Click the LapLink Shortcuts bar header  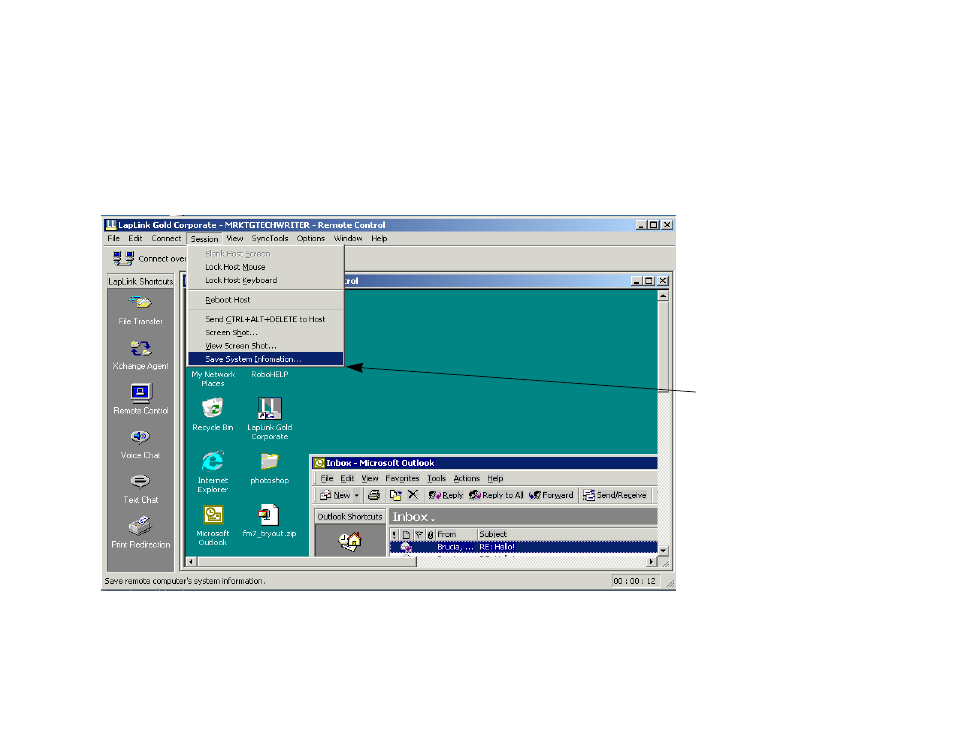click(141, 282)
